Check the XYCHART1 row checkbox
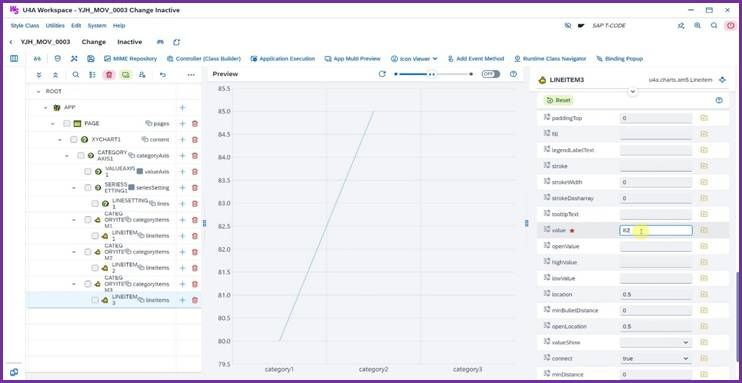742x383 pixels. (x=73, y=140)
